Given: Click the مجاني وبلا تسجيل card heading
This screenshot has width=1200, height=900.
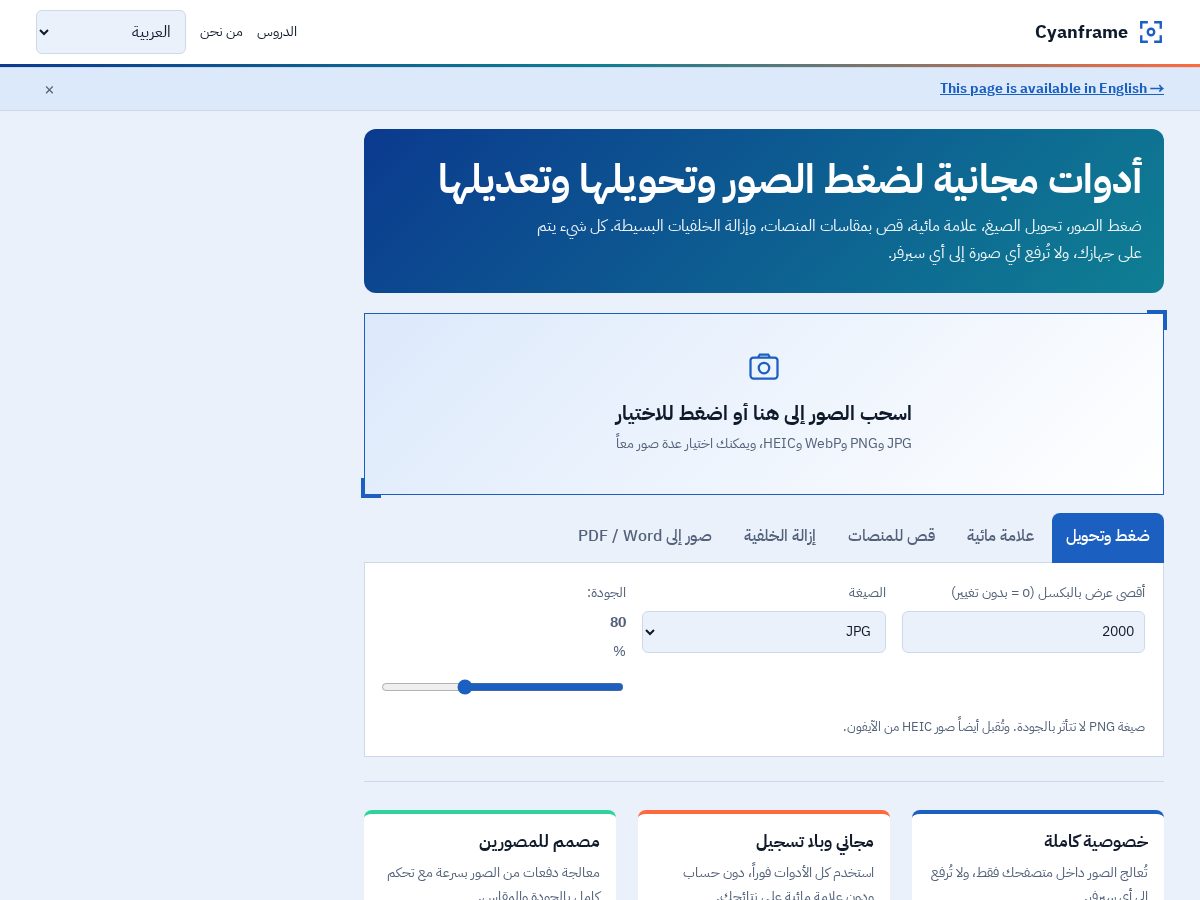Looking at the screenshot, I should (815, 841).
